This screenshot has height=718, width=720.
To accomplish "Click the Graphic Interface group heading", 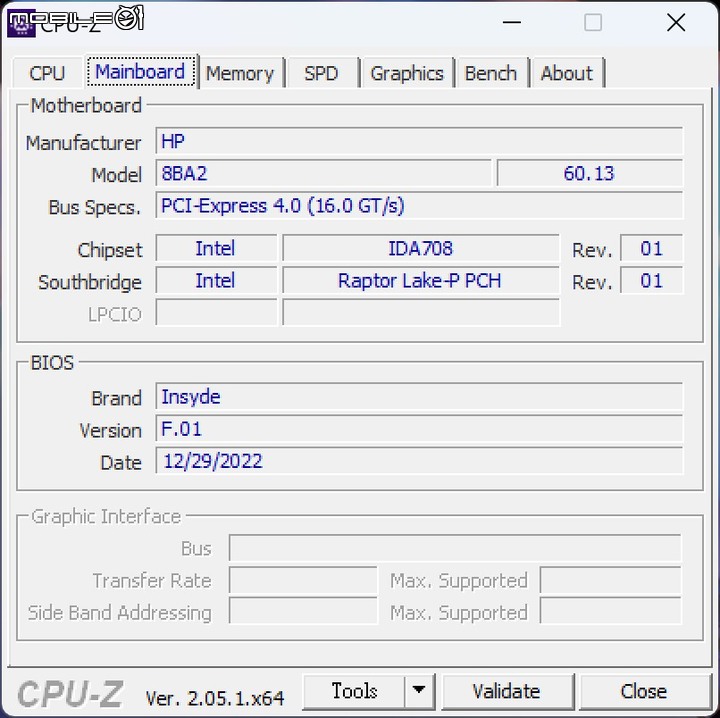I will 106,516.
